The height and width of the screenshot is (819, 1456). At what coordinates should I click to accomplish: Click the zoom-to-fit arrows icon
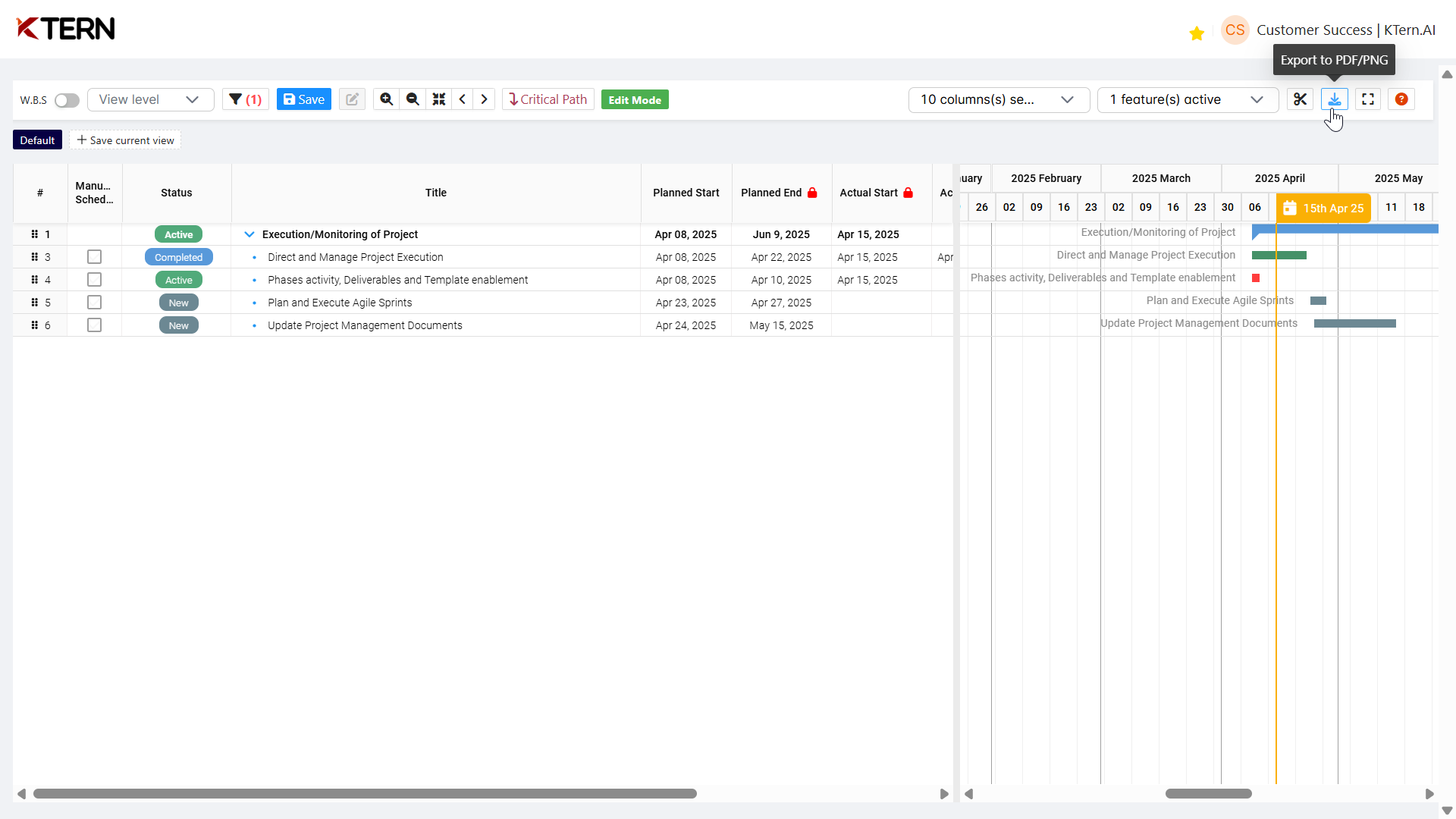pyautogui.click(x=439, y=99)
